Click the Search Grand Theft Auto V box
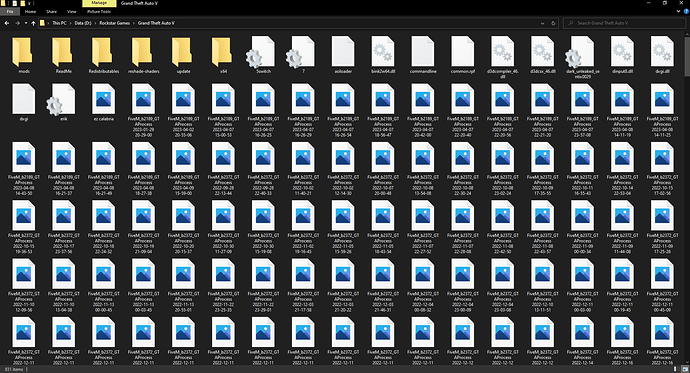 point(625,23)
